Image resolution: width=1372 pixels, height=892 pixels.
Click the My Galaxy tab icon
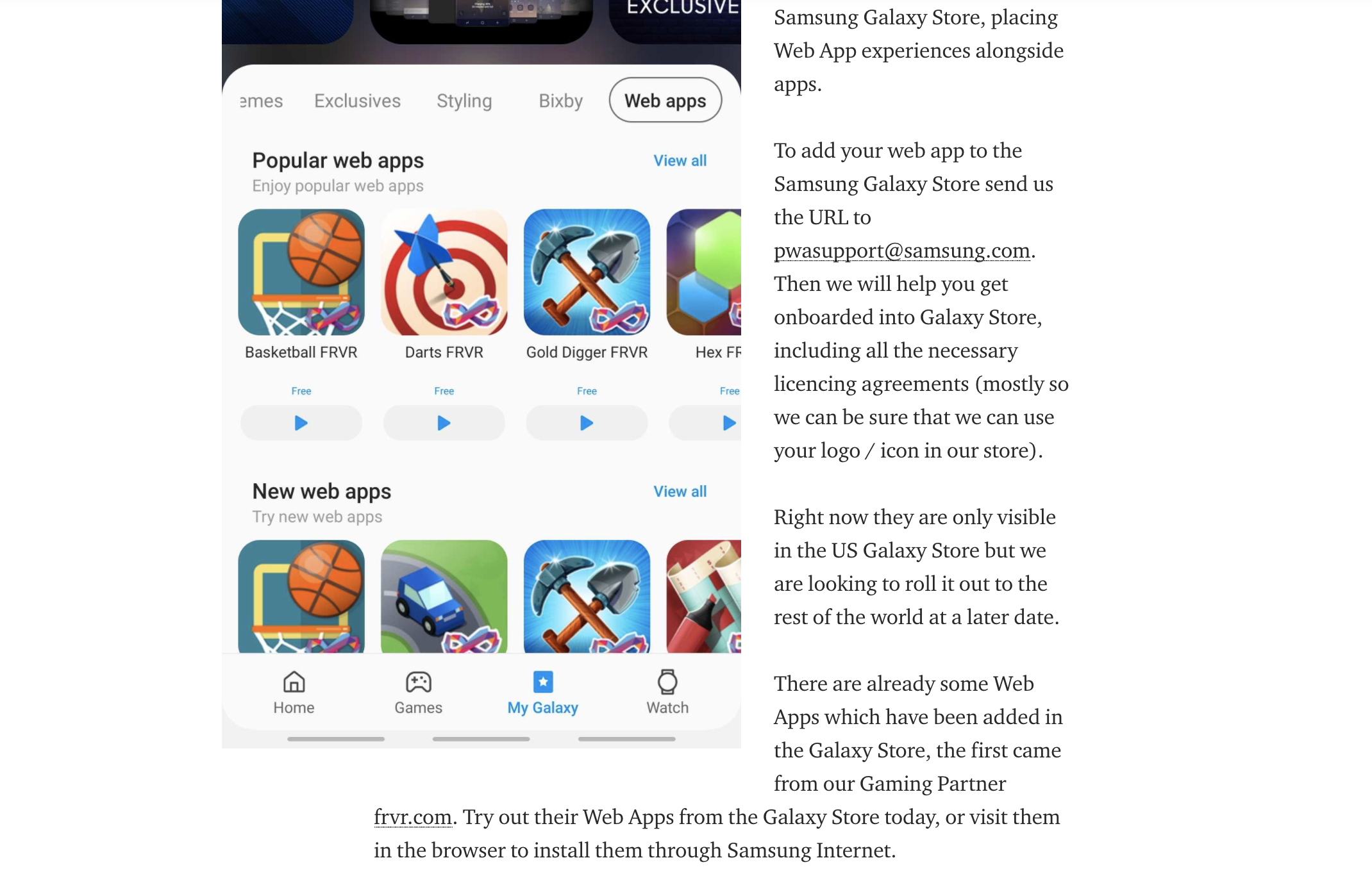point(543,682)
